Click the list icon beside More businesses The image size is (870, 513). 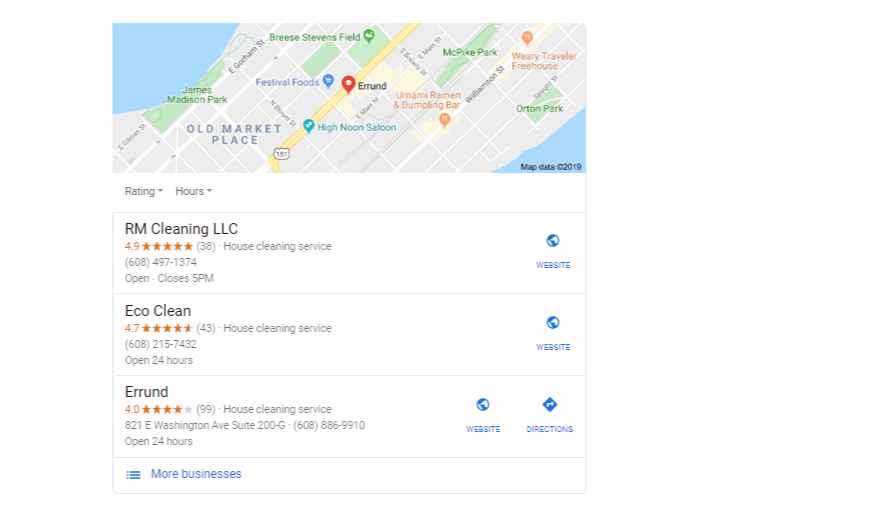[133, 475]
